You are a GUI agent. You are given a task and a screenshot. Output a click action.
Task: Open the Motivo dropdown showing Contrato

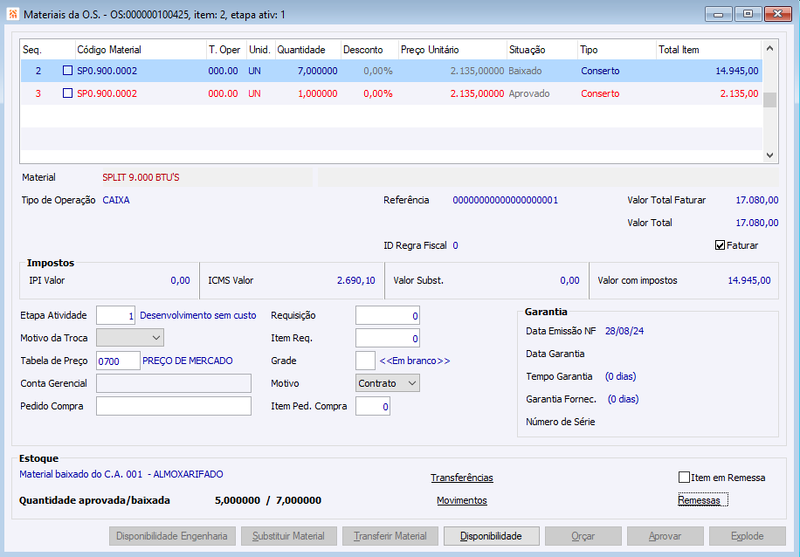pos(387,383)
